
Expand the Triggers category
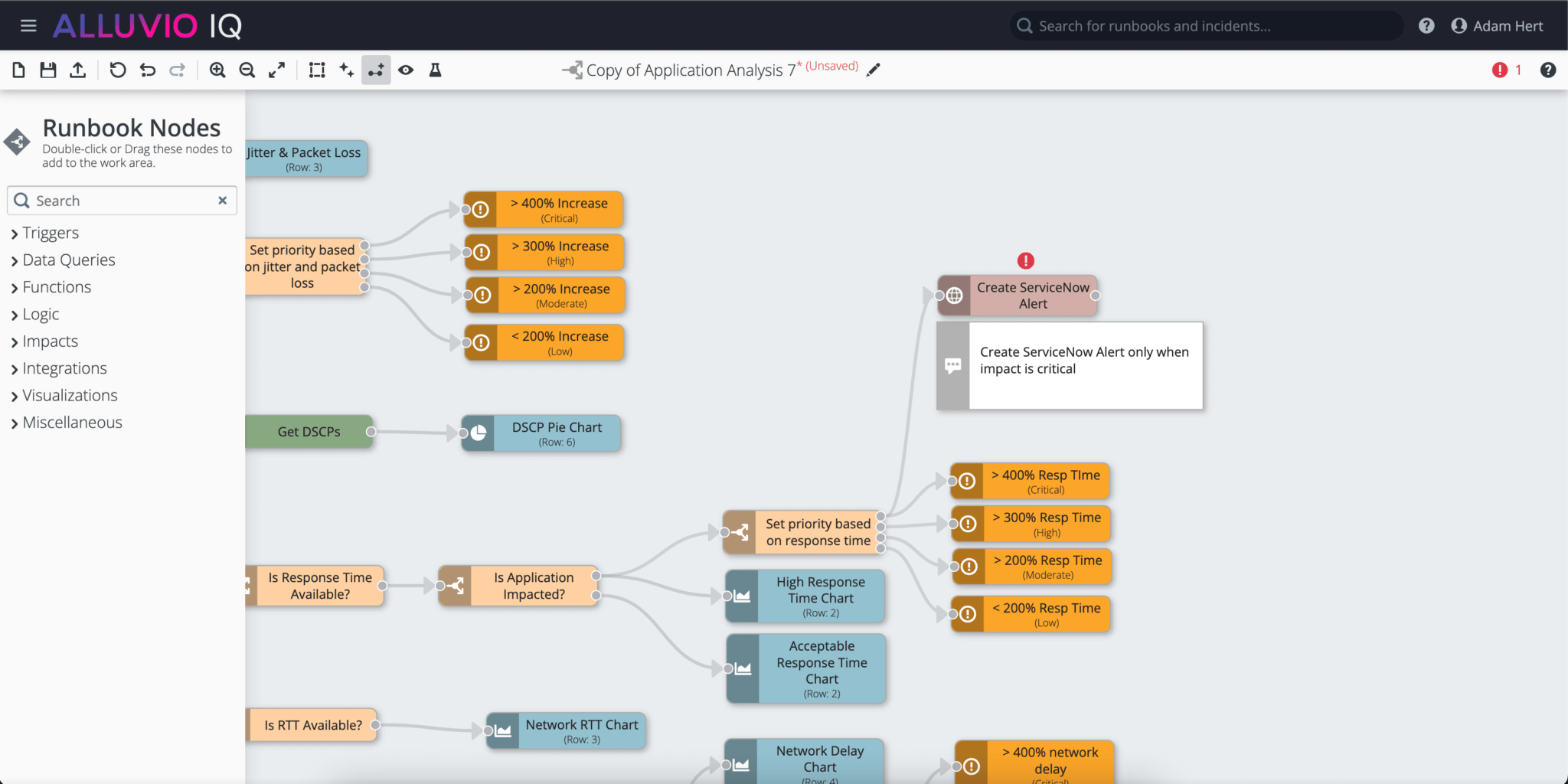point(49,233)
